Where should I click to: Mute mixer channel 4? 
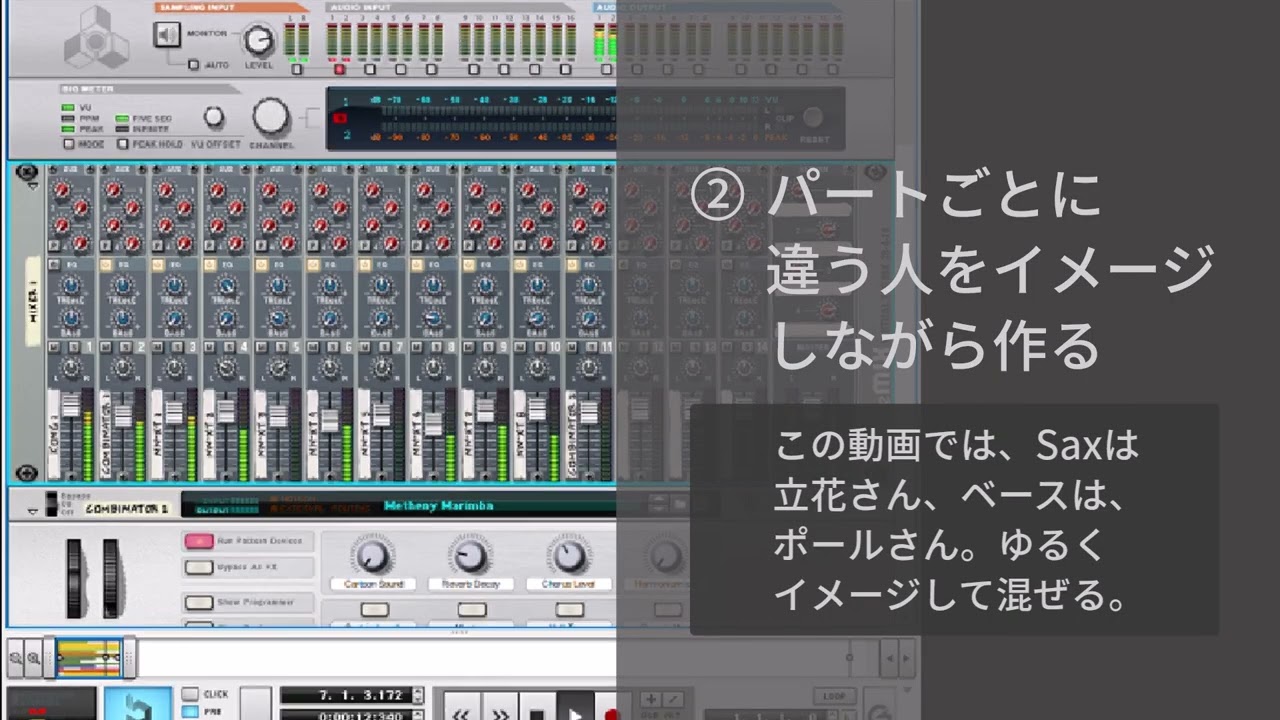(x=210, y=346)
